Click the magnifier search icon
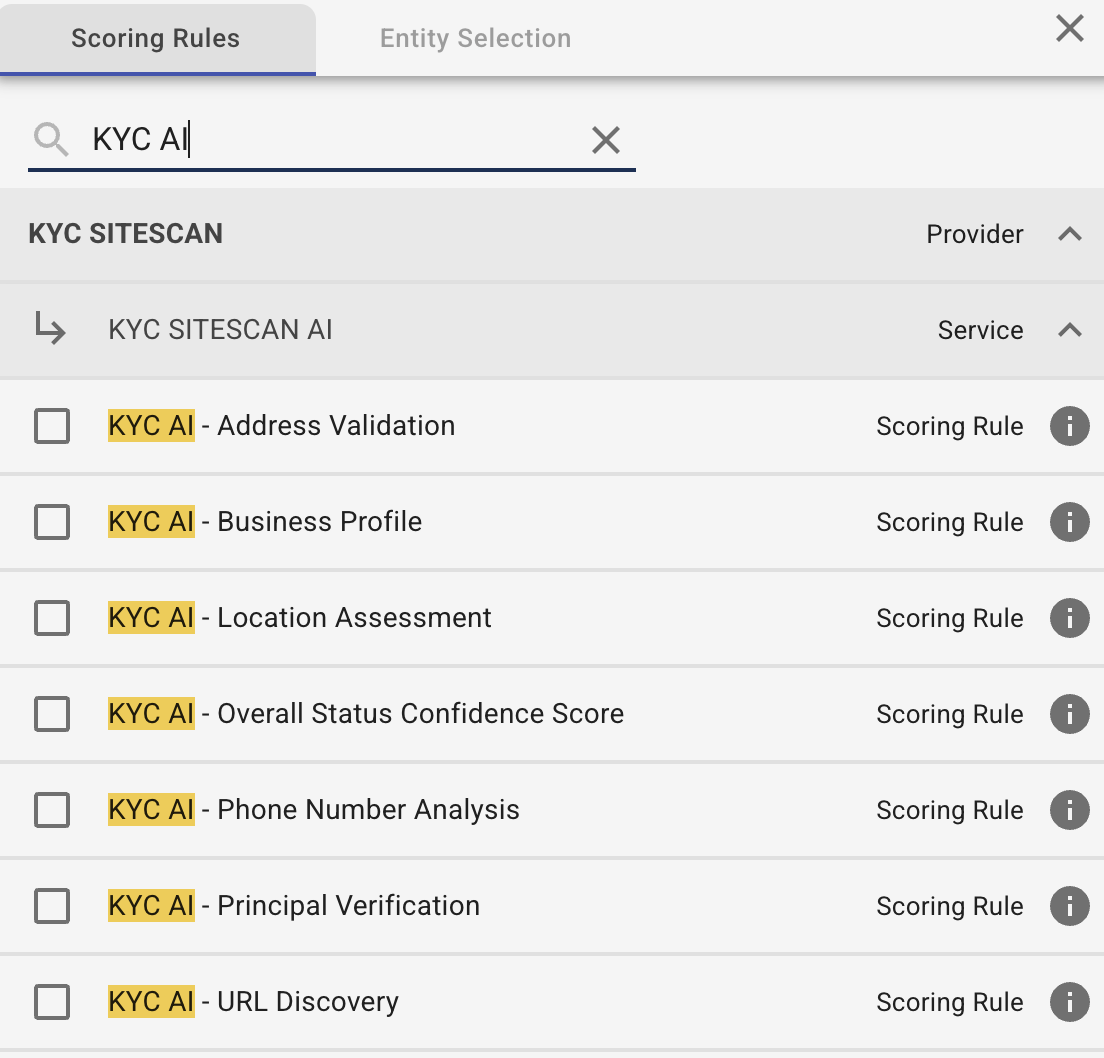1104x1058 pixels. tap(51, 139)
